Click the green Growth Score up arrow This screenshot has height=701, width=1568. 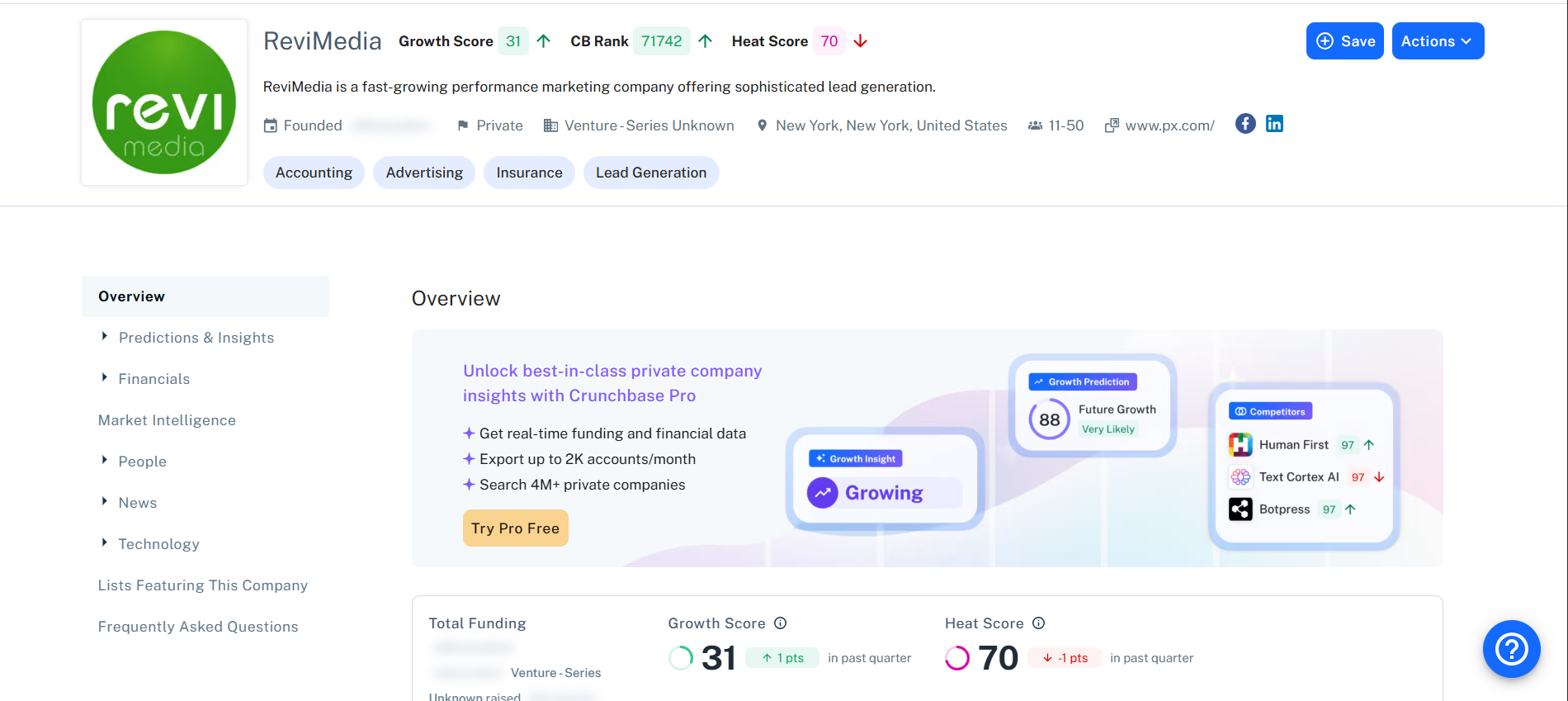point(543,41)
